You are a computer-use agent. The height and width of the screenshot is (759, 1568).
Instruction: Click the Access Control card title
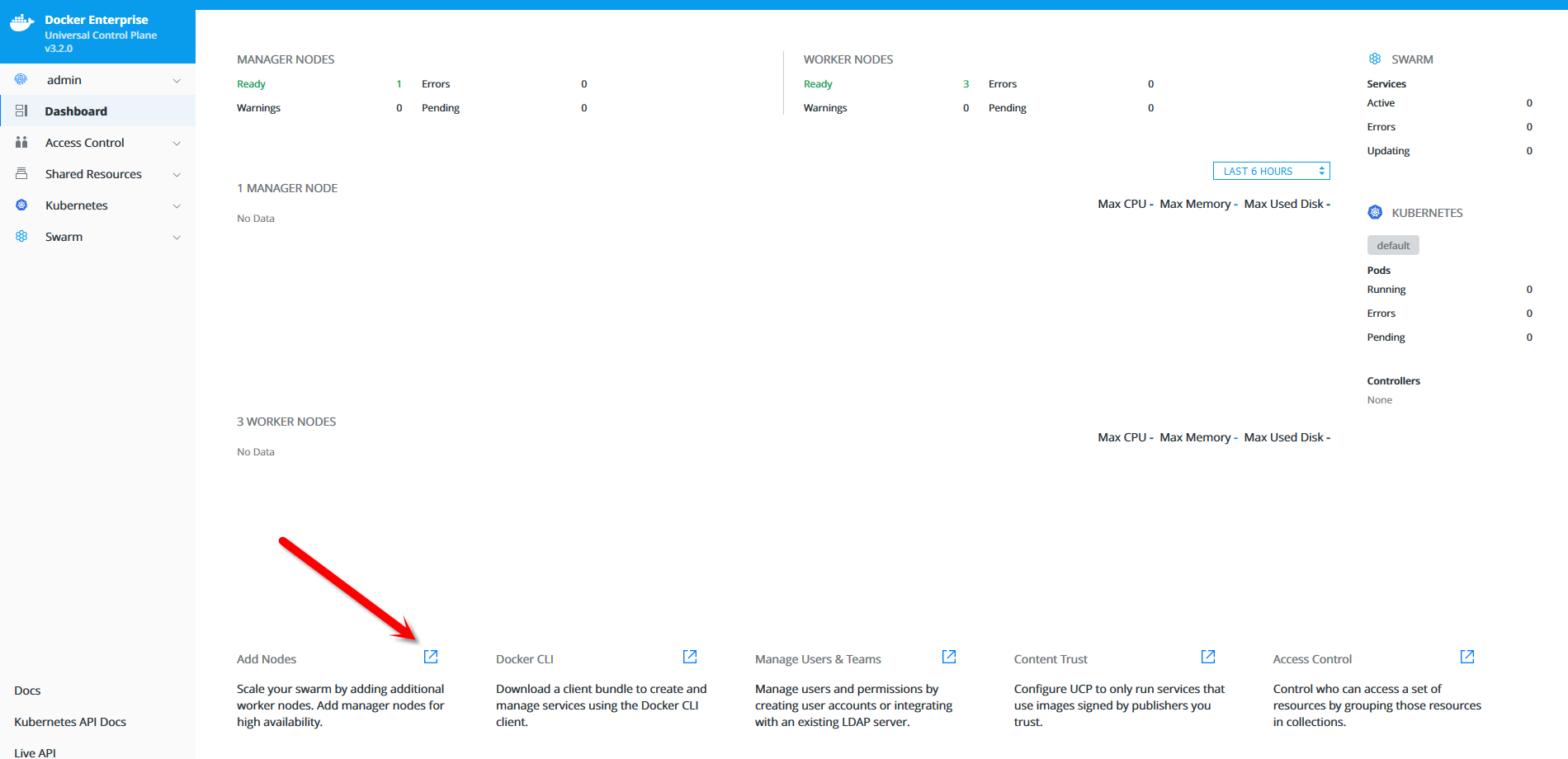pos(1312,659)
